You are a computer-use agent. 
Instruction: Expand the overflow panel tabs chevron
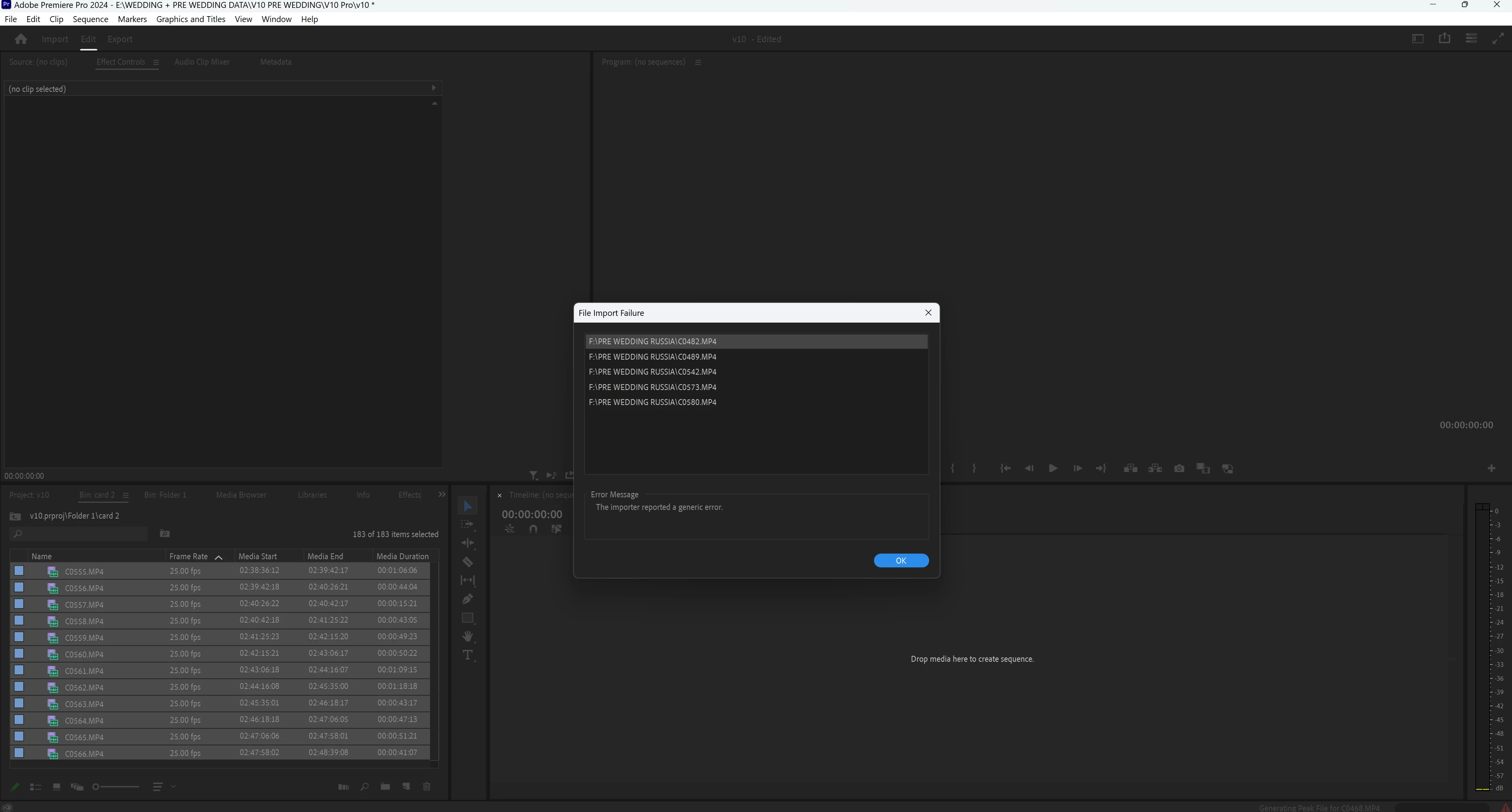coord(442,495)
